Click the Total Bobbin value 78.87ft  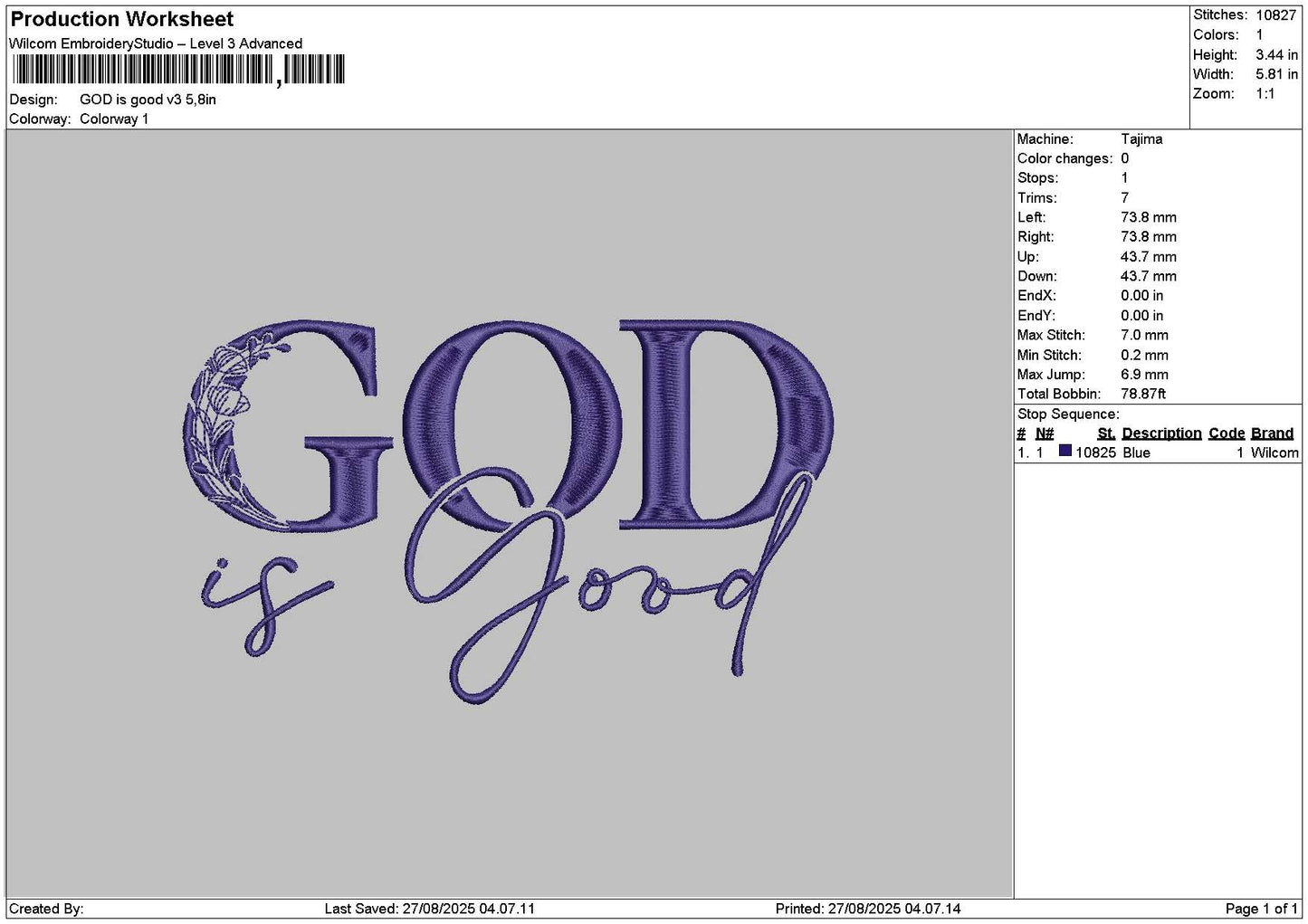pos(1143,395)
